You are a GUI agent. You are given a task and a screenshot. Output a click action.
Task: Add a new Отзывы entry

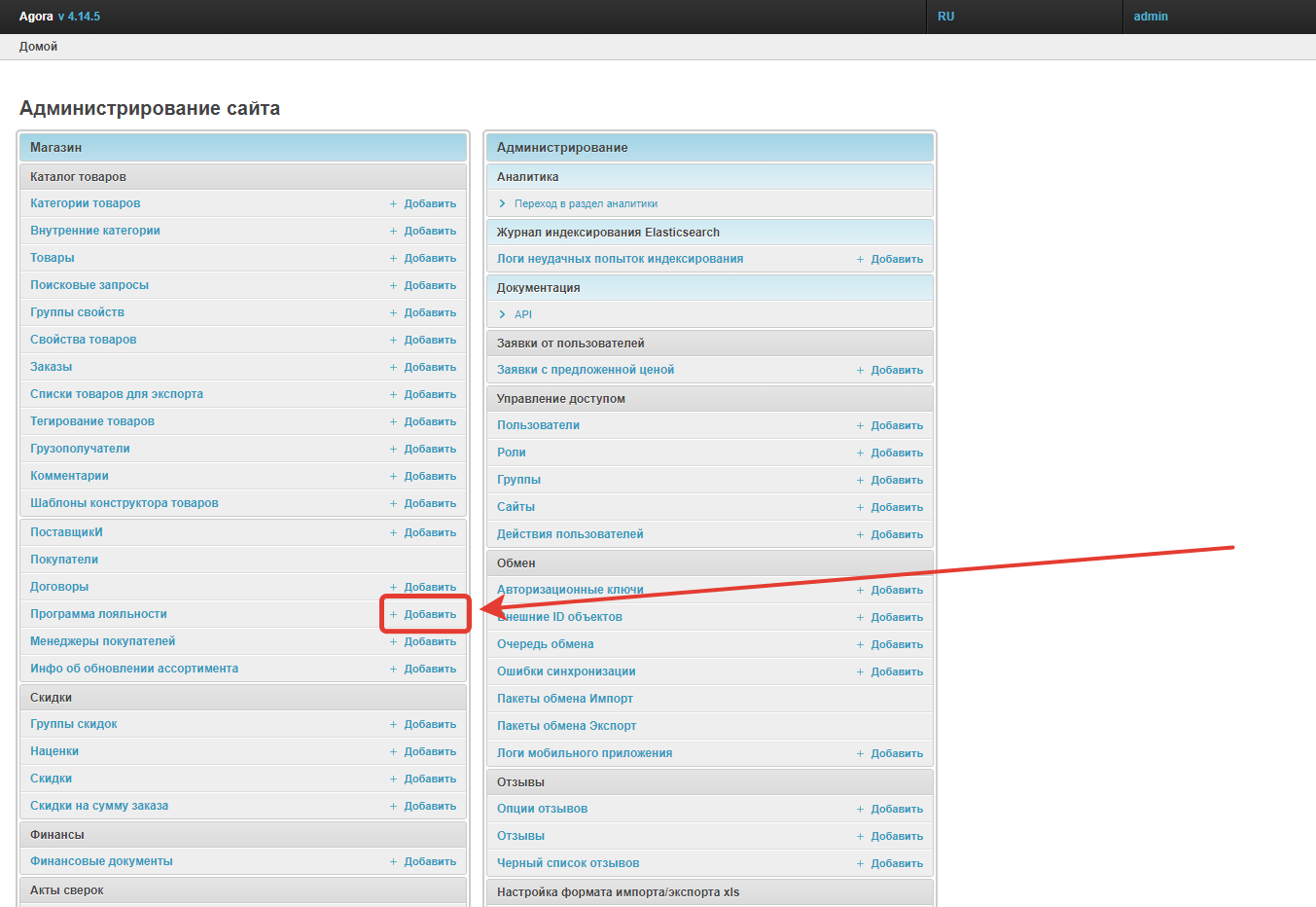pyautogui.click(x=896, y=836)
